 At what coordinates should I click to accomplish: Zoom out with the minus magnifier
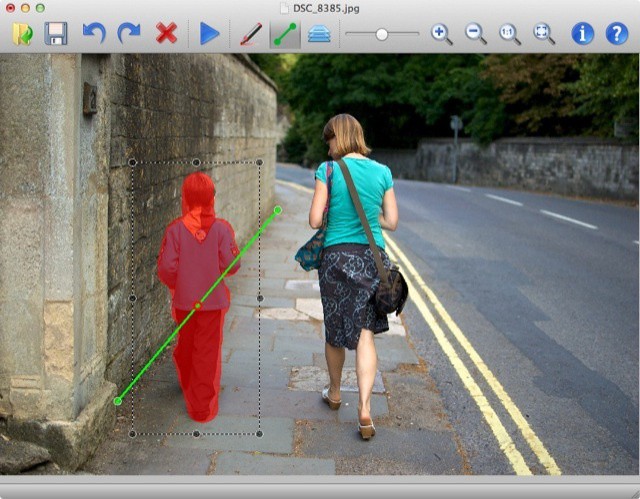point(476,34)
